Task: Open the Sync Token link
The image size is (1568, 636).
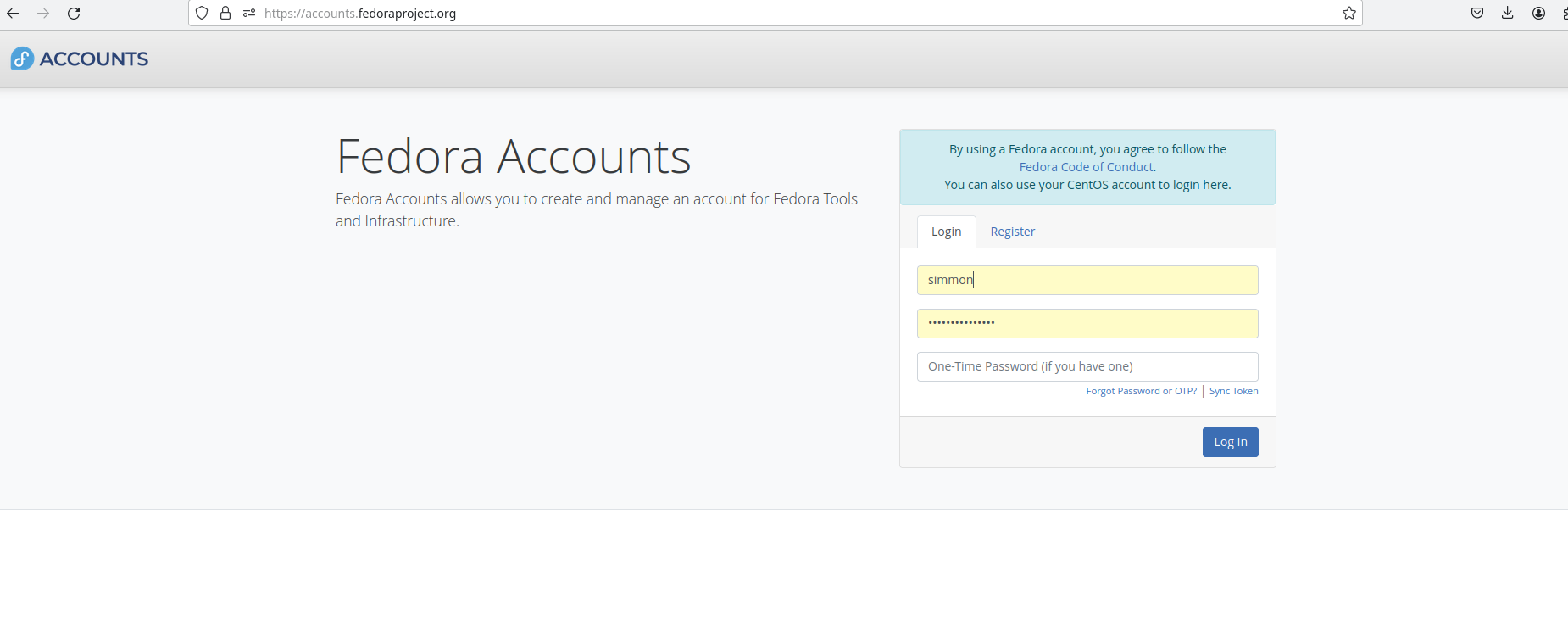Action: [x=1233, y=391]
